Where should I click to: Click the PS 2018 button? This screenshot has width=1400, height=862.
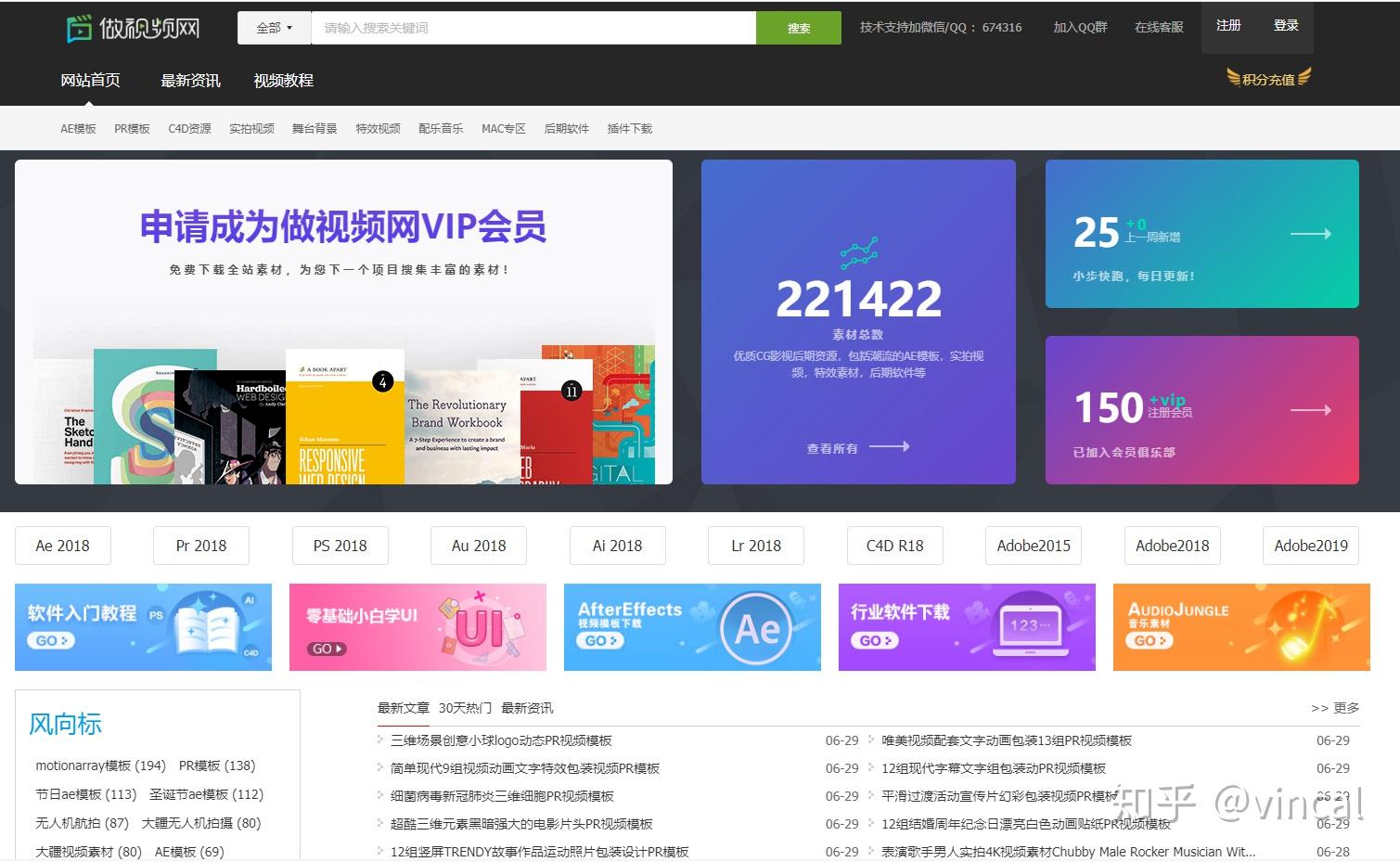coord(340,546)
